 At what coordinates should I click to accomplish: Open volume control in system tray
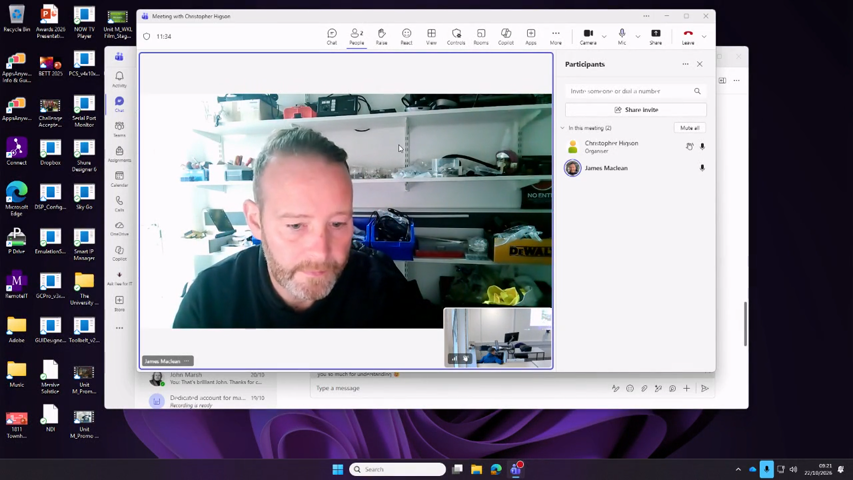tap(793, 469)
